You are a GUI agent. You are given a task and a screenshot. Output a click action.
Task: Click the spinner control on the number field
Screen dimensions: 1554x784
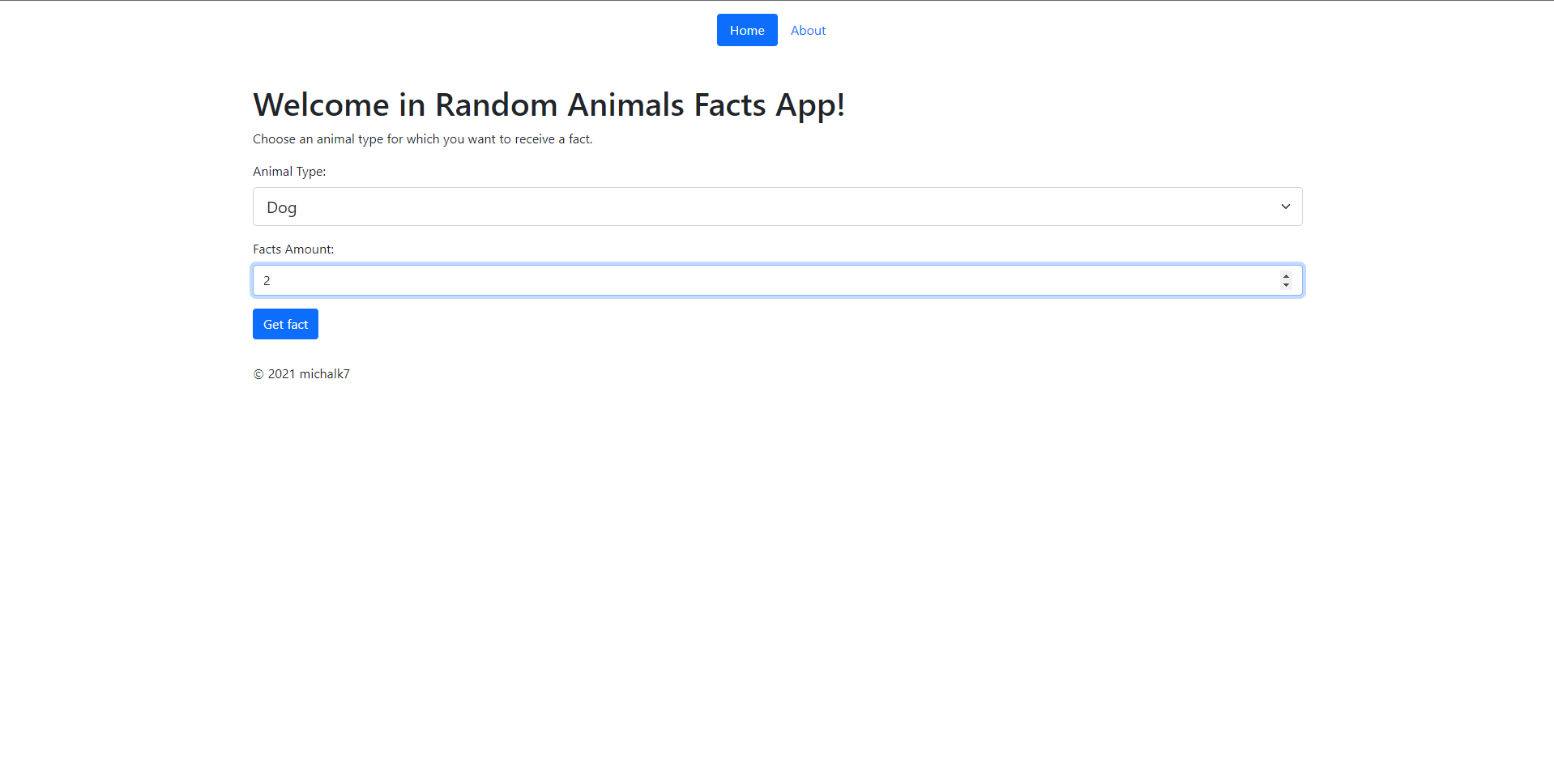(1286, 280)
